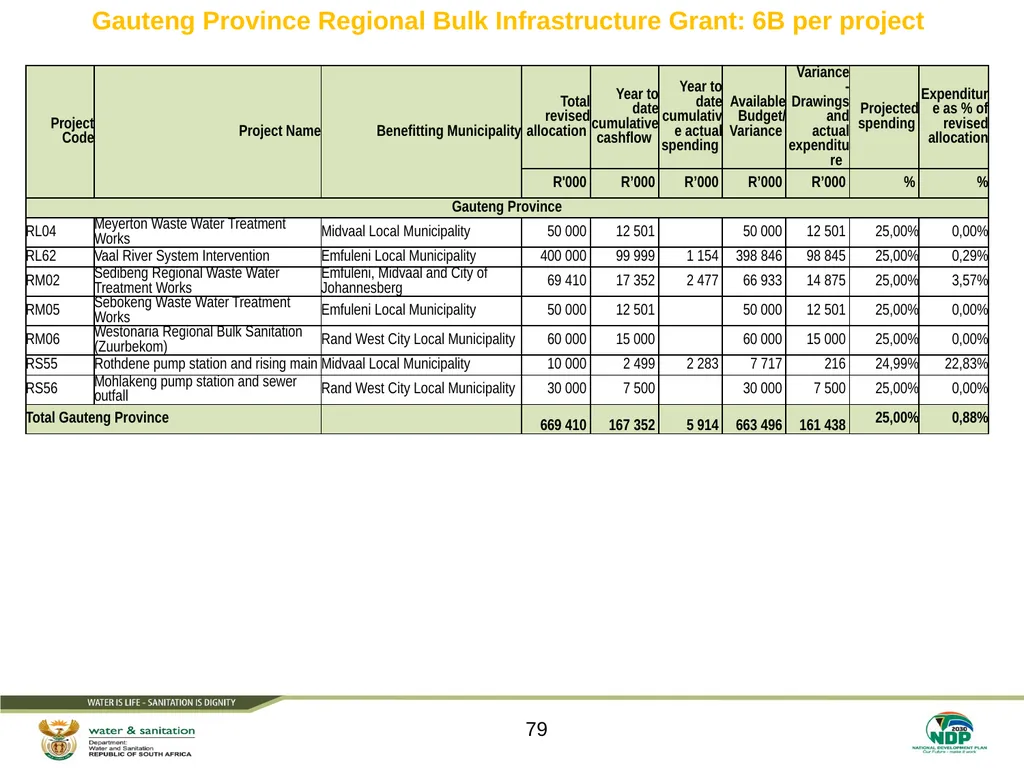Click the NDP 2030 logo
1024x768 pixels.
(x=950, y=733)
